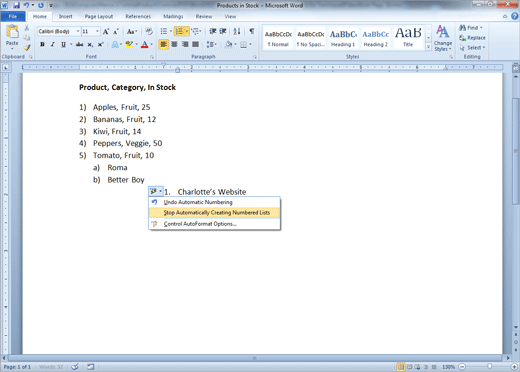This screenshot has height=372, width=520.
Task: Open the File tab
Action: 13,16
